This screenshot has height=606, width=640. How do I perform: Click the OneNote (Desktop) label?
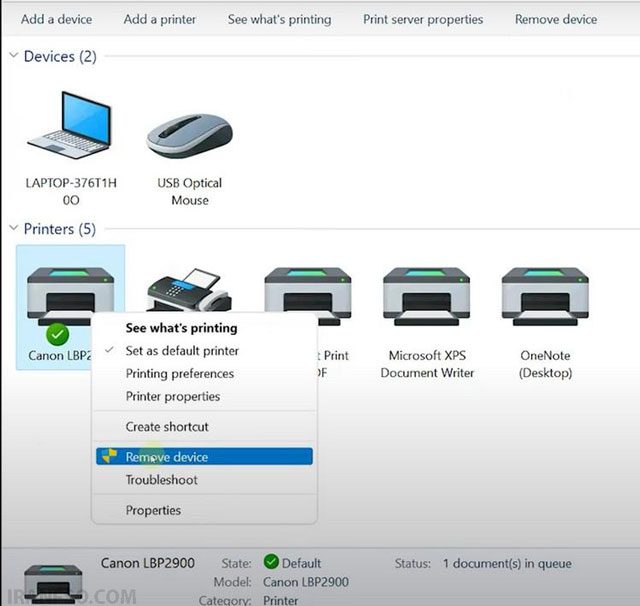click(545, 364)
